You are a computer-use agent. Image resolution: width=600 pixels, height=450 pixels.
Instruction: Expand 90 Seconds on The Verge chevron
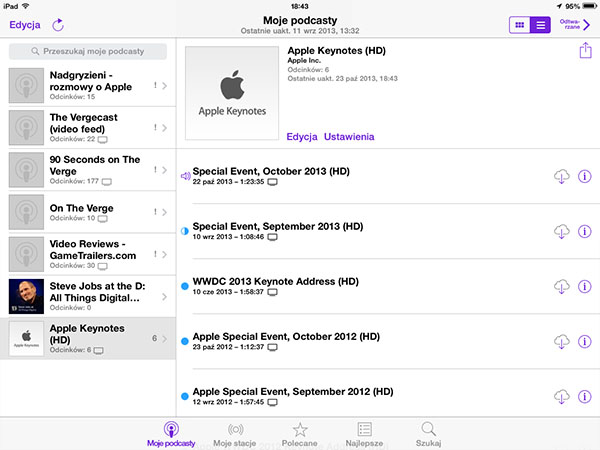pyautogui.click(x=165, y=170)
